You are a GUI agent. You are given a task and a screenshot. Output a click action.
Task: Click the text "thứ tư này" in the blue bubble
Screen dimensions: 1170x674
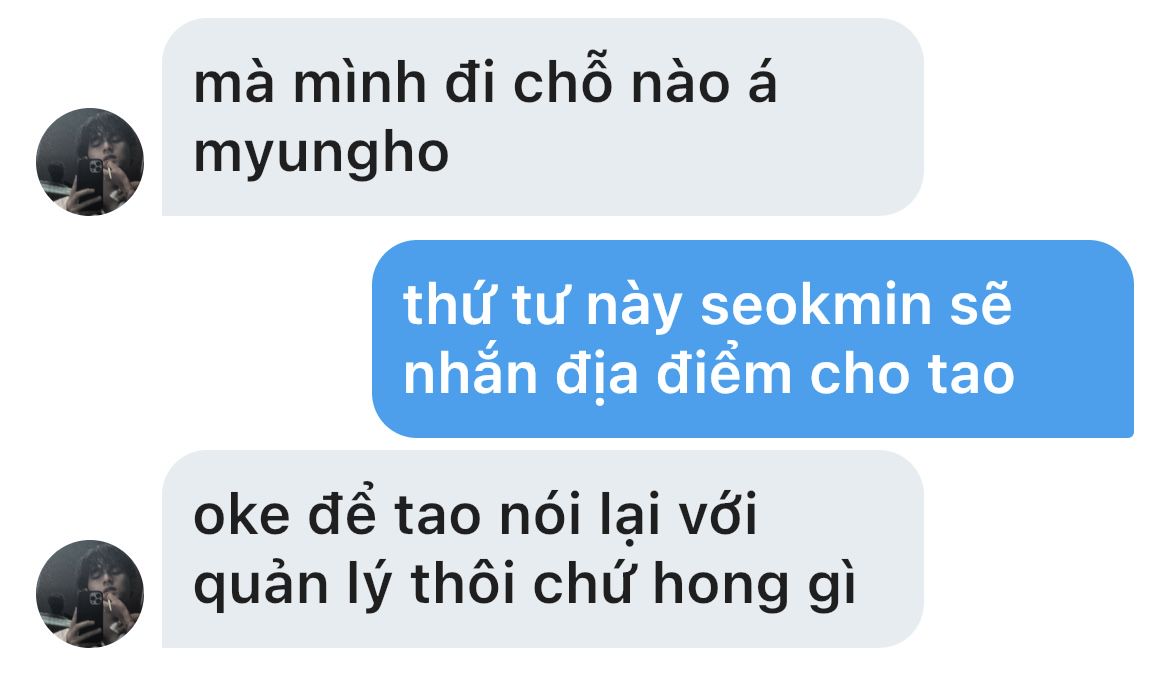point(543,305)
